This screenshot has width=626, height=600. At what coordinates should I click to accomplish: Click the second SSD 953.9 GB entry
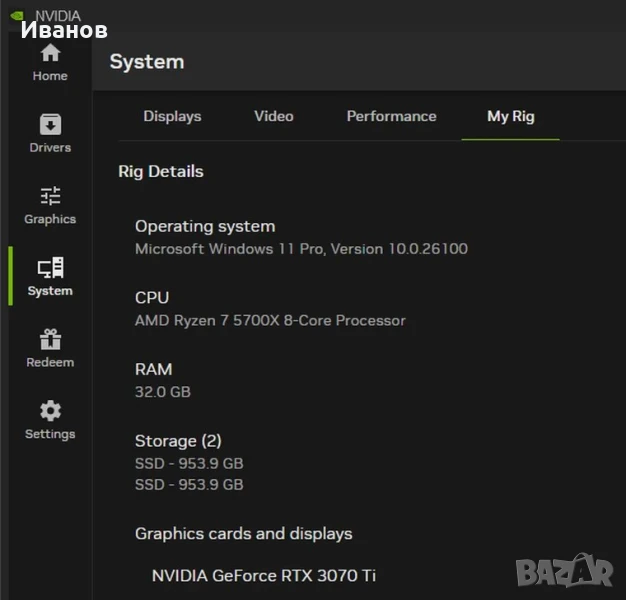click(x=189, y=485)
